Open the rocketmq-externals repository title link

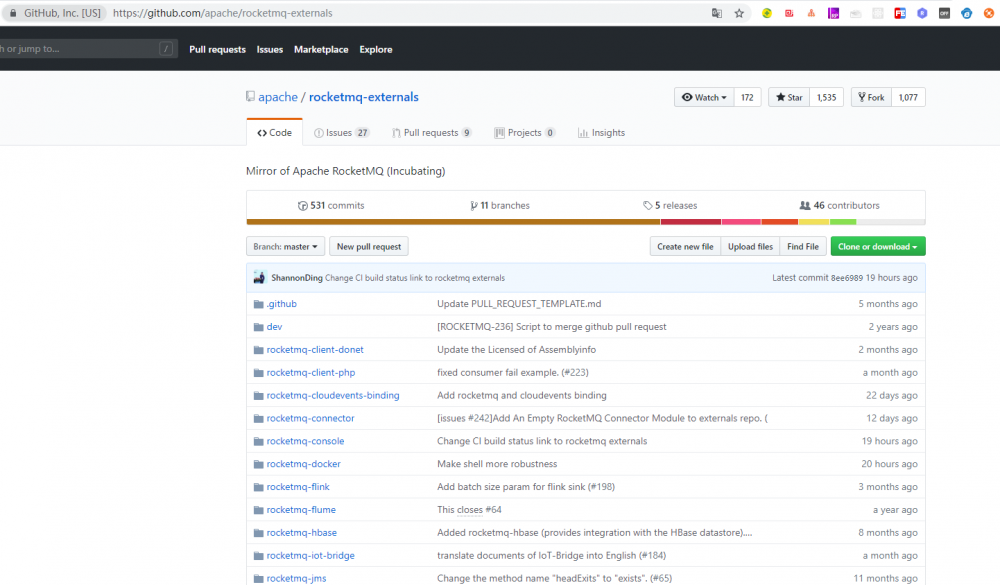(x=364, y=97)
